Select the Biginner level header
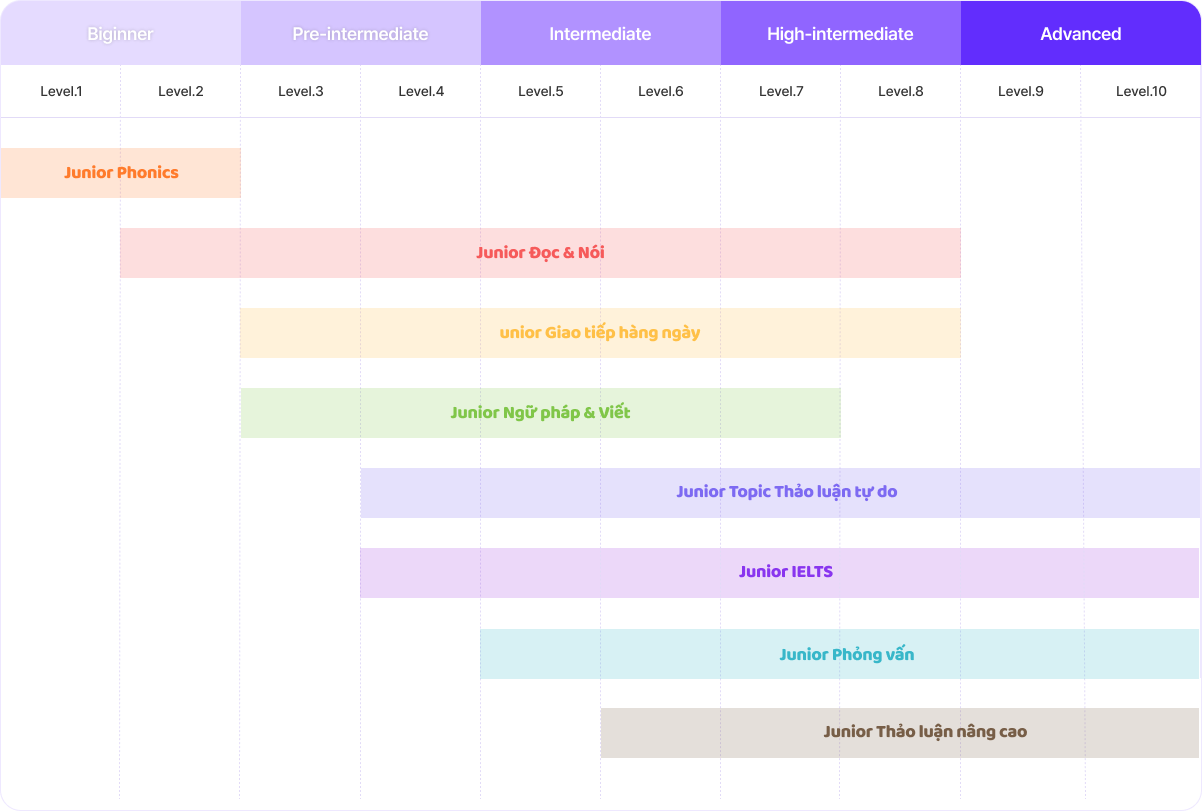 [x=120, y=34]
